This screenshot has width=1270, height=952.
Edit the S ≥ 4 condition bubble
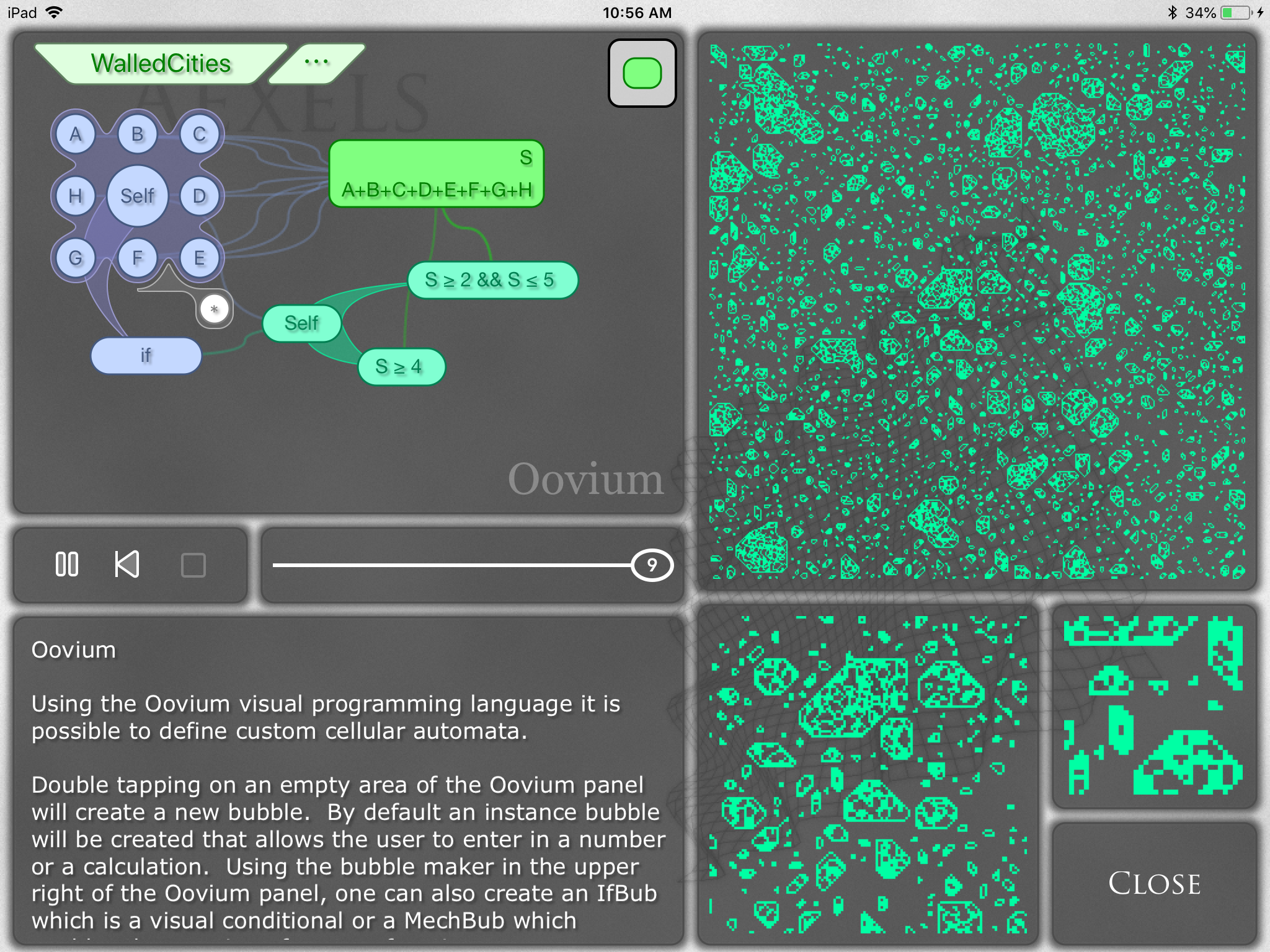tap(401, 367)
